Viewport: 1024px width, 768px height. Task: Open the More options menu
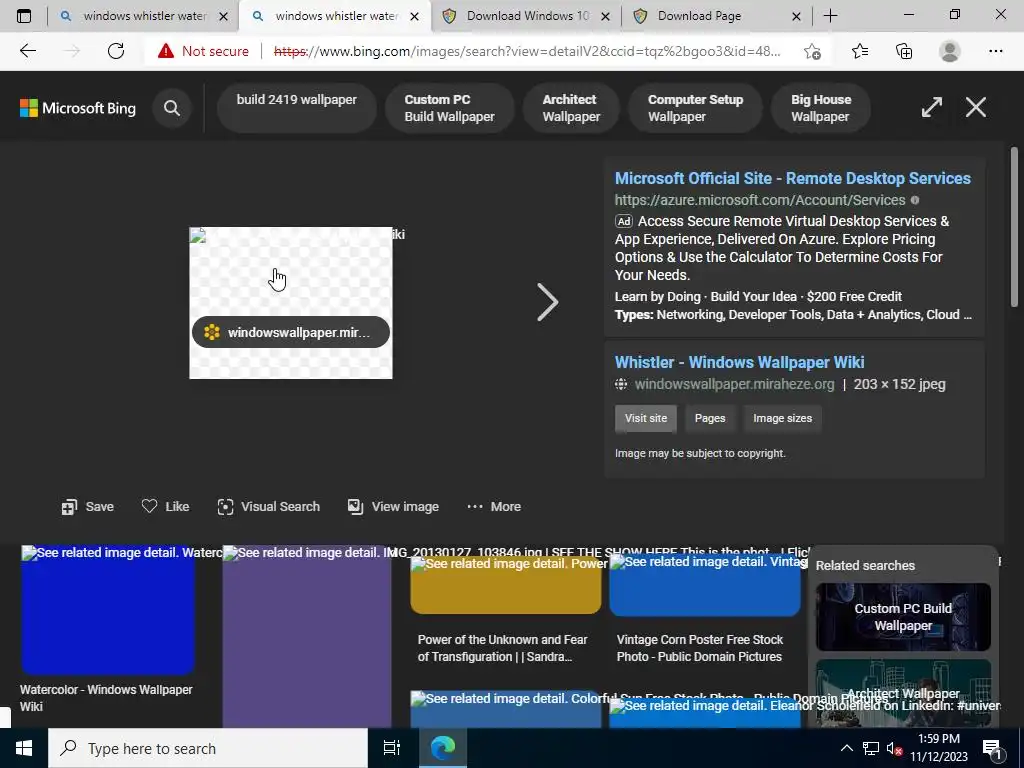(x=494, y=507)
